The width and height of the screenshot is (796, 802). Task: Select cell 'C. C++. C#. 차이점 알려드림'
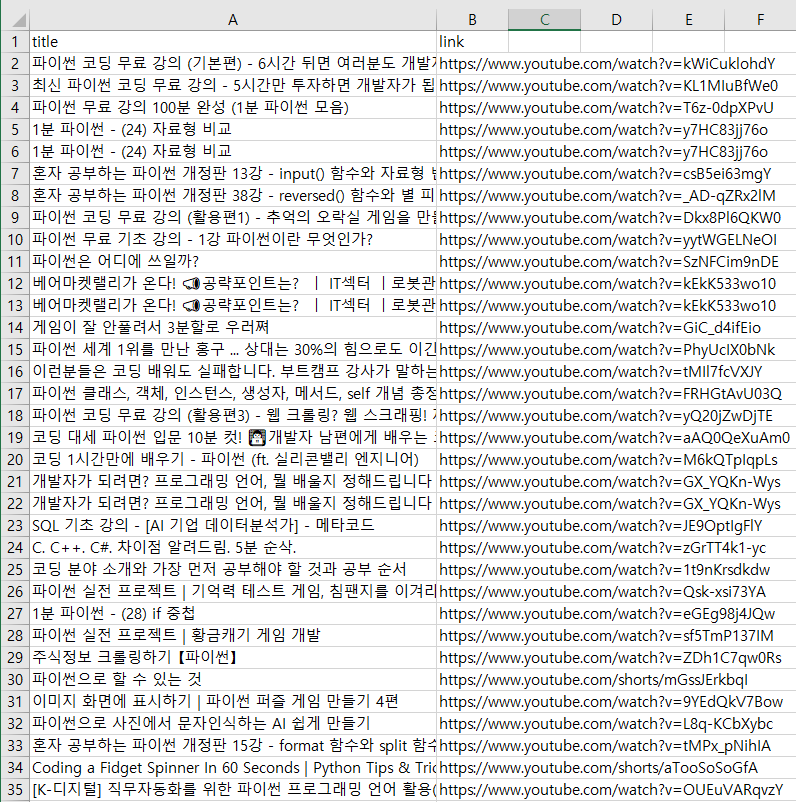click(x=233, y=547)
